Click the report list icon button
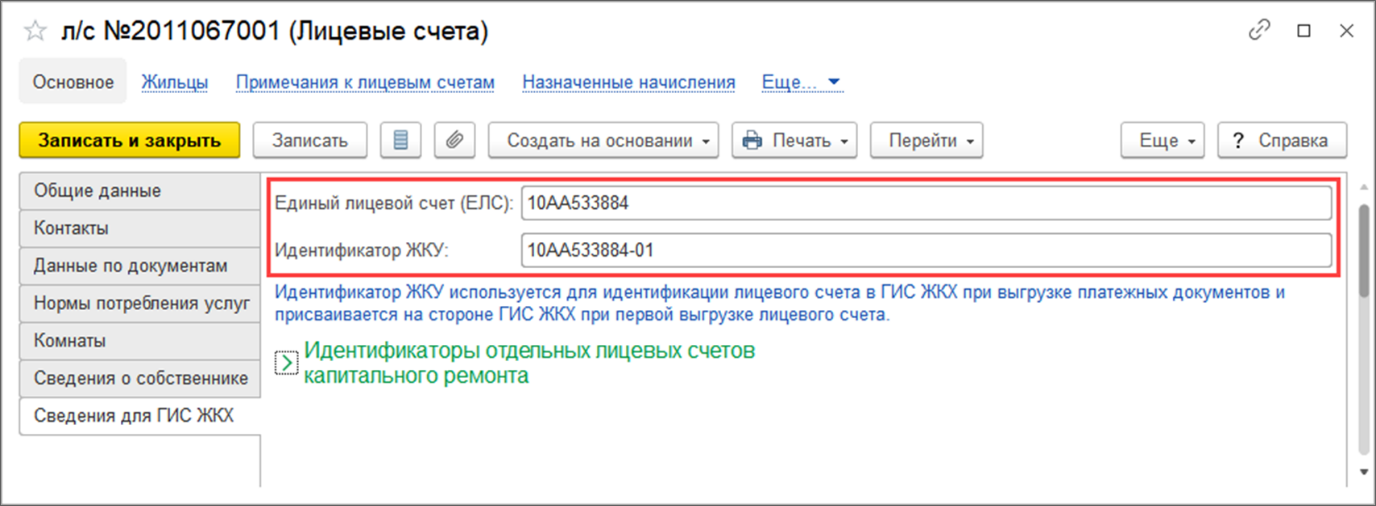 [x=401, y=141]
